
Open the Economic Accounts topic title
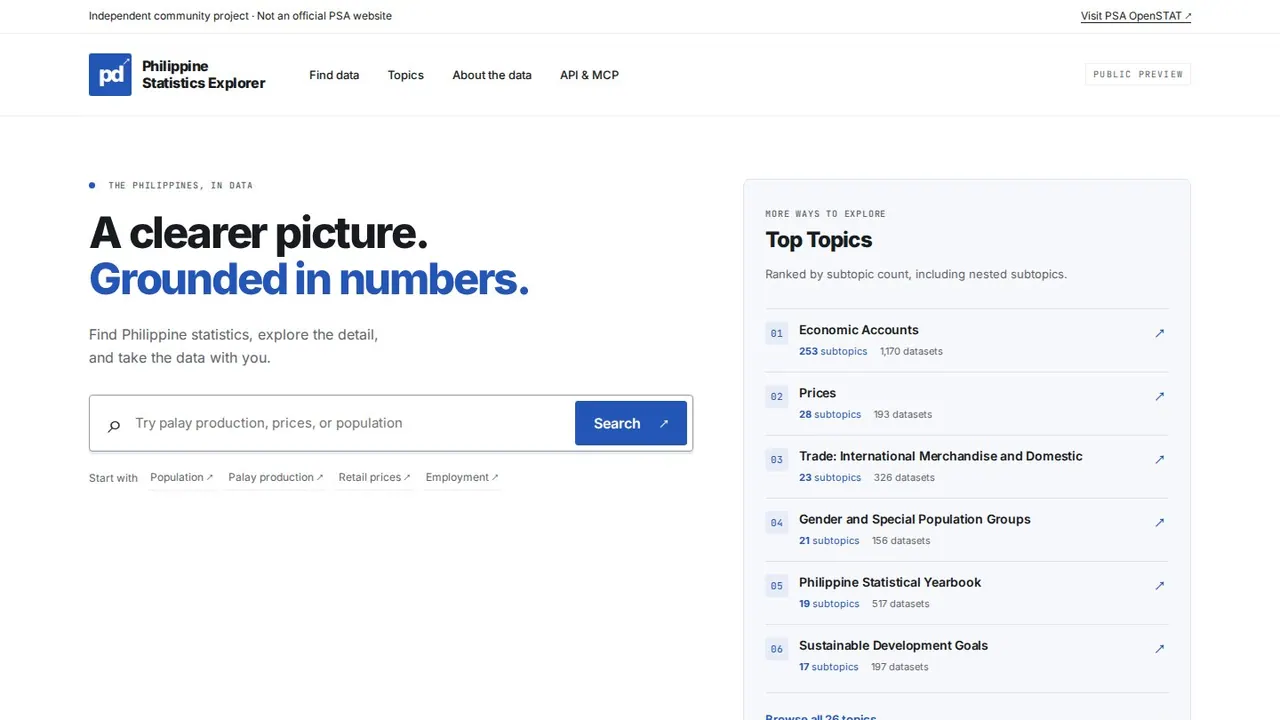[x=859, y=330]
